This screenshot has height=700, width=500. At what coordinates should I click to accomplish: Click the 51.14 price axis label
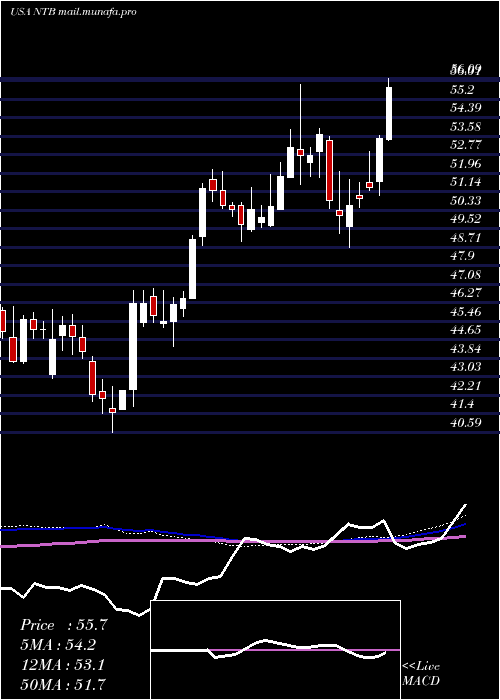pos(466,182)
